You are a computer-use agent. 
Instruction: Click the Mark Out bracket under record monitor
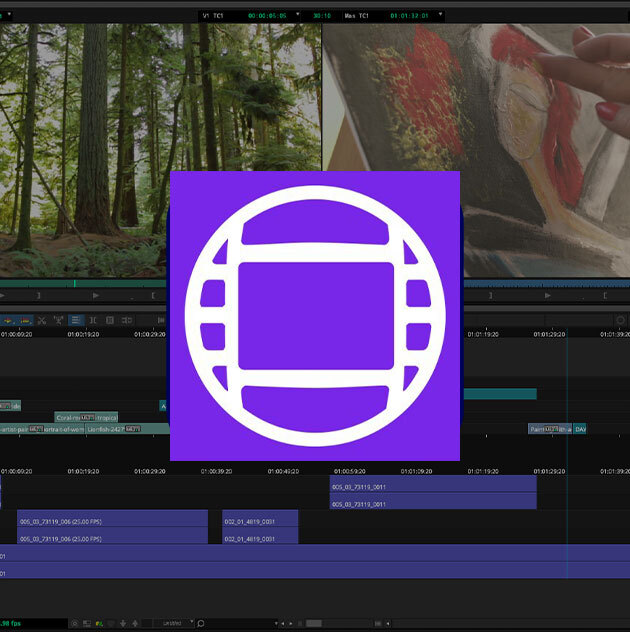491,296
